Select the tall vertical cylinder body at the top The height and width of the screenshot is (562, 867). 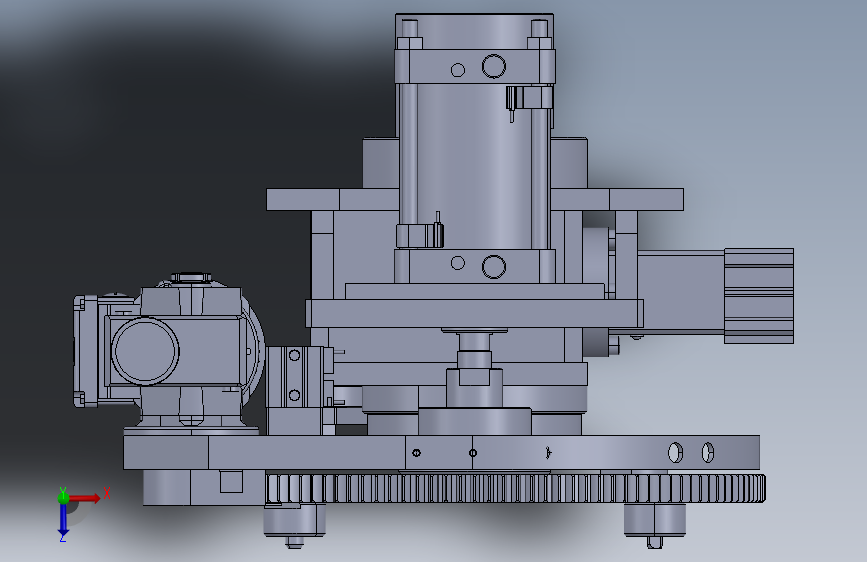[474, 166]
